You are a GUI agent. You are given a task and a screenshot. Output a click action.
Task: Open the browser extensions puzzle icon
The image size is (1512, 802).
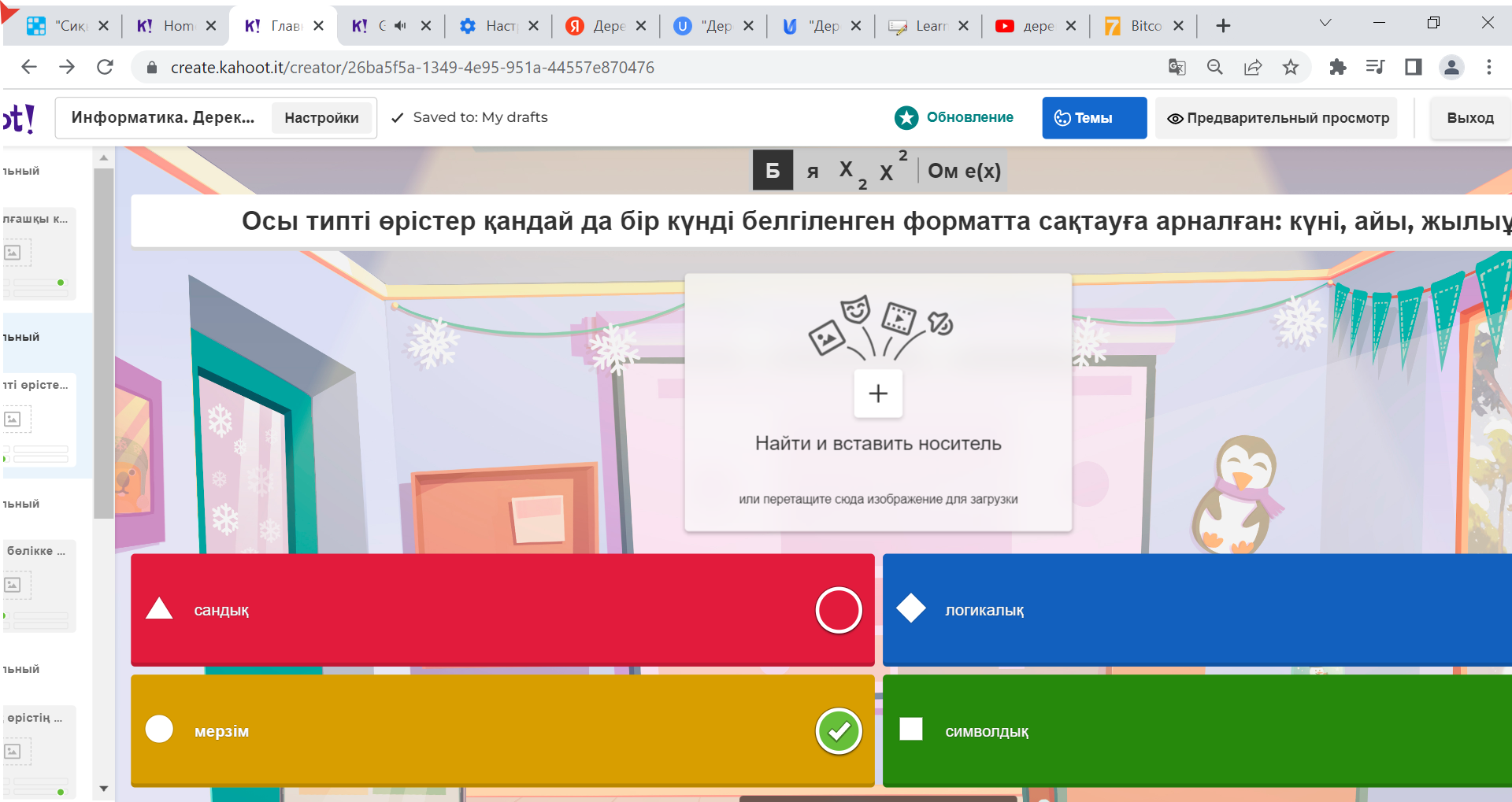1337,67
